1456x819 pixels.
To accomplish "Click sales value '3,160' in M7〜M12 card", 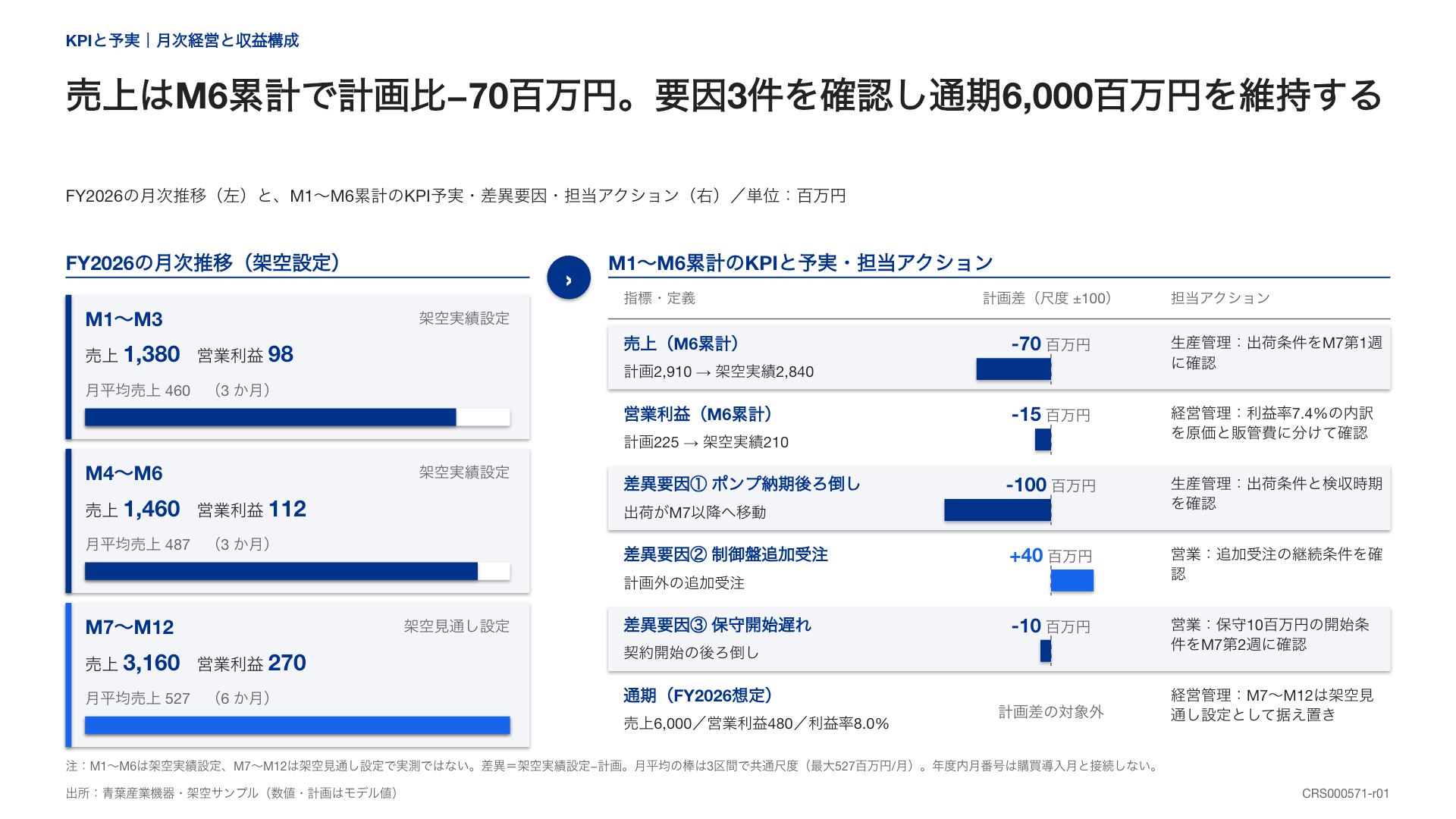I will point(152,663).
